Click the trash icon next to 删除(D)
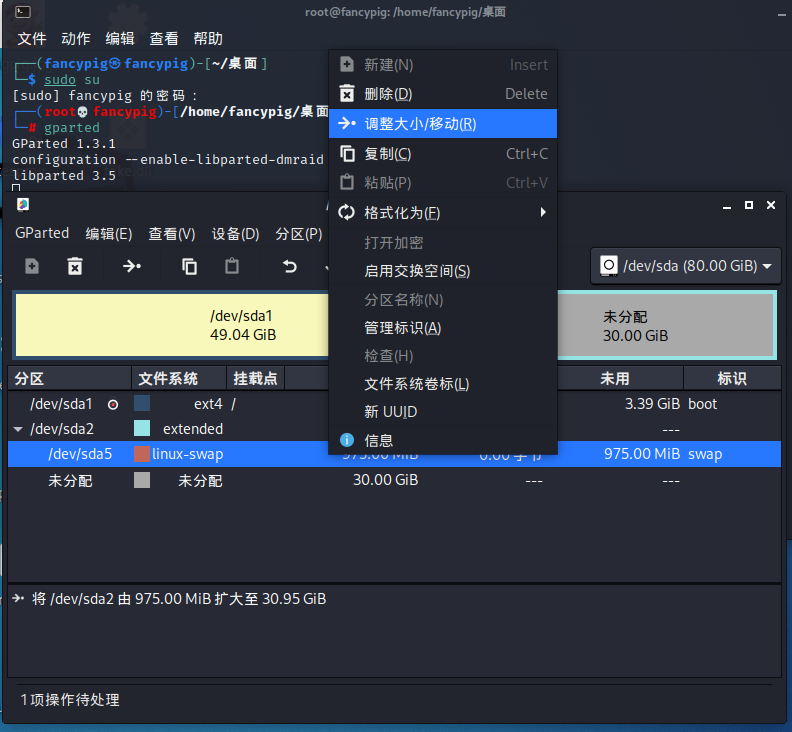The image size is (792, 732). (347, 94)
